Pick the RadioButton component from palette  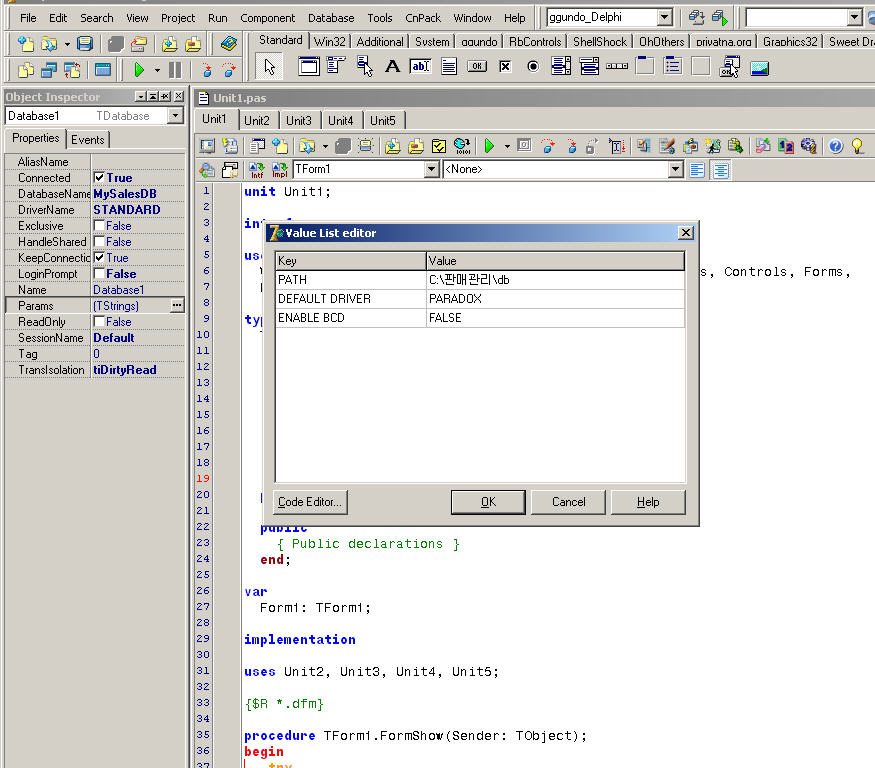click(x=532, y=67)
